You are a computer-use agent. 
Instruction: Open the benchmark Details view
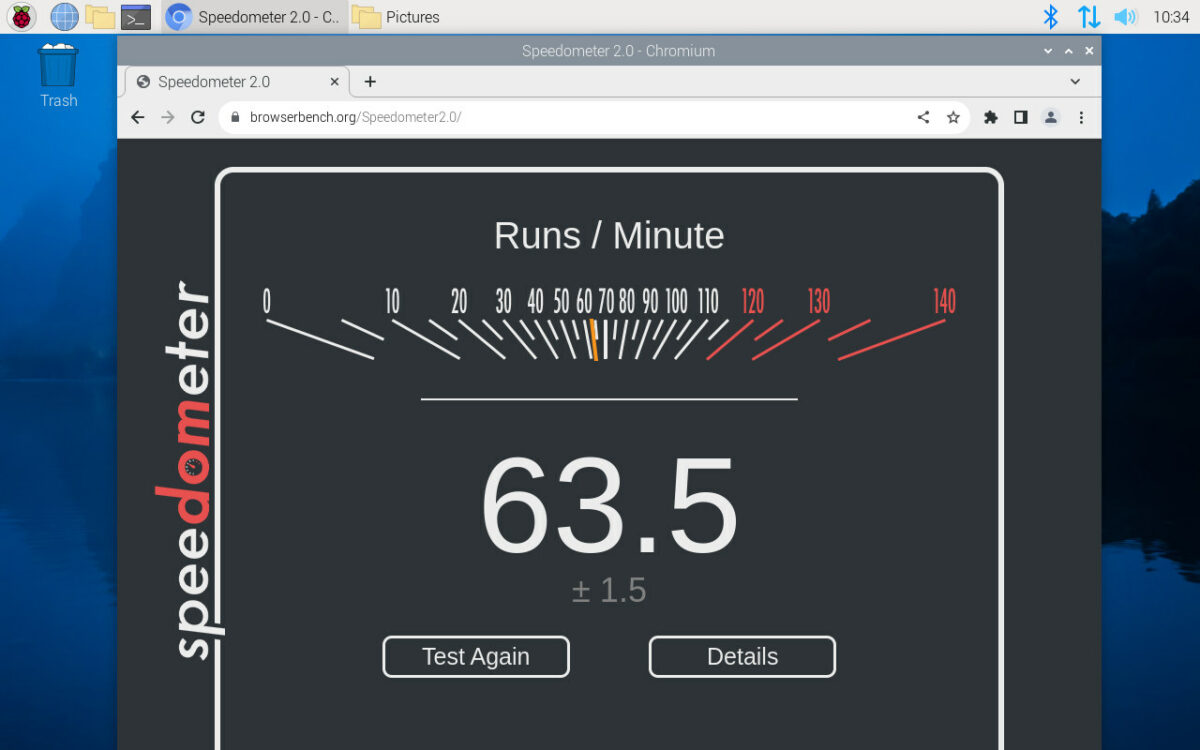point(742,657)
